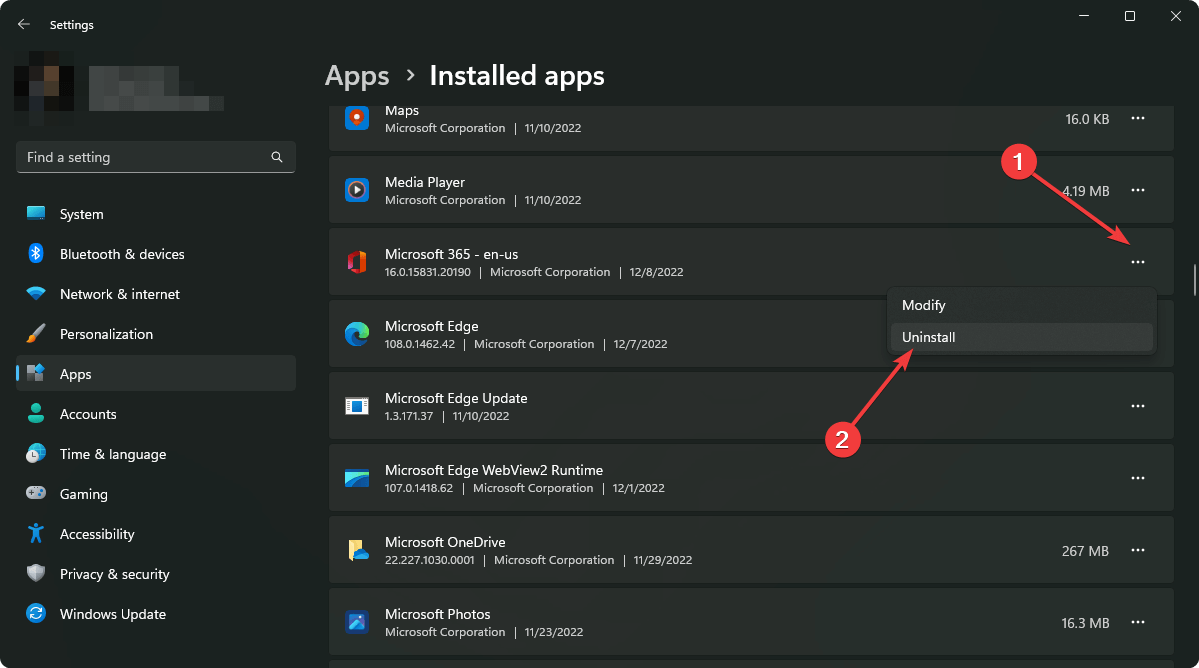Select the Microsoft 365 - en-us title
The image size is (1199, 668).
coord(451,254)
